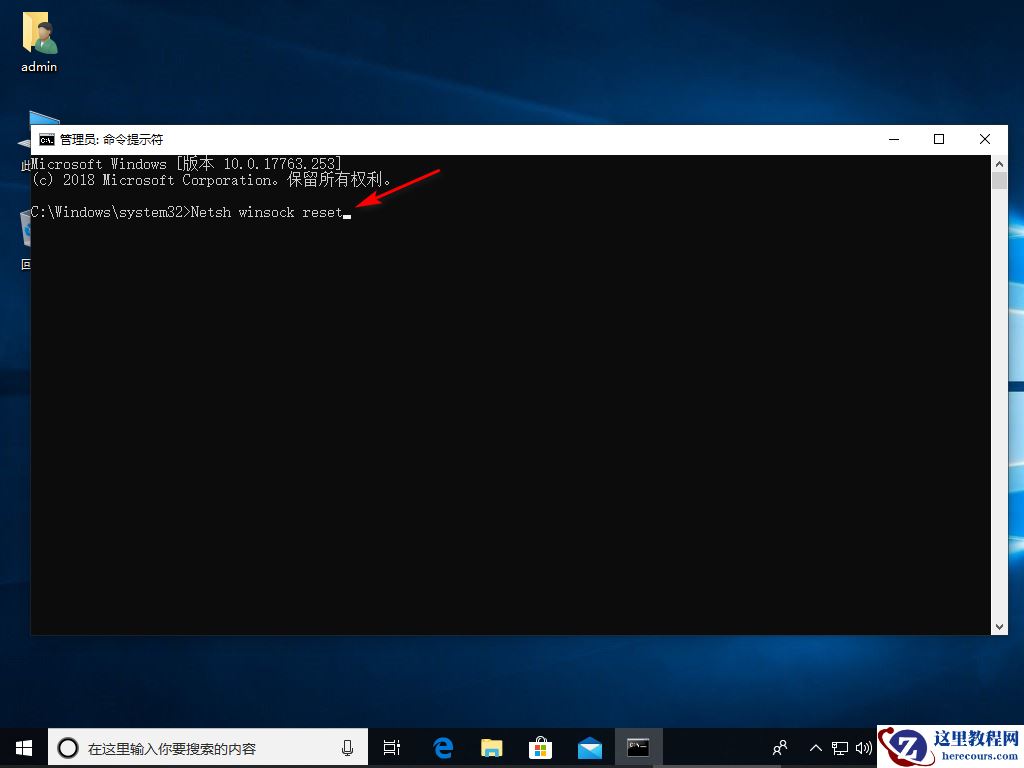
Task: Open the Ethernet network status flyout
Action: [x=841, y=747]
